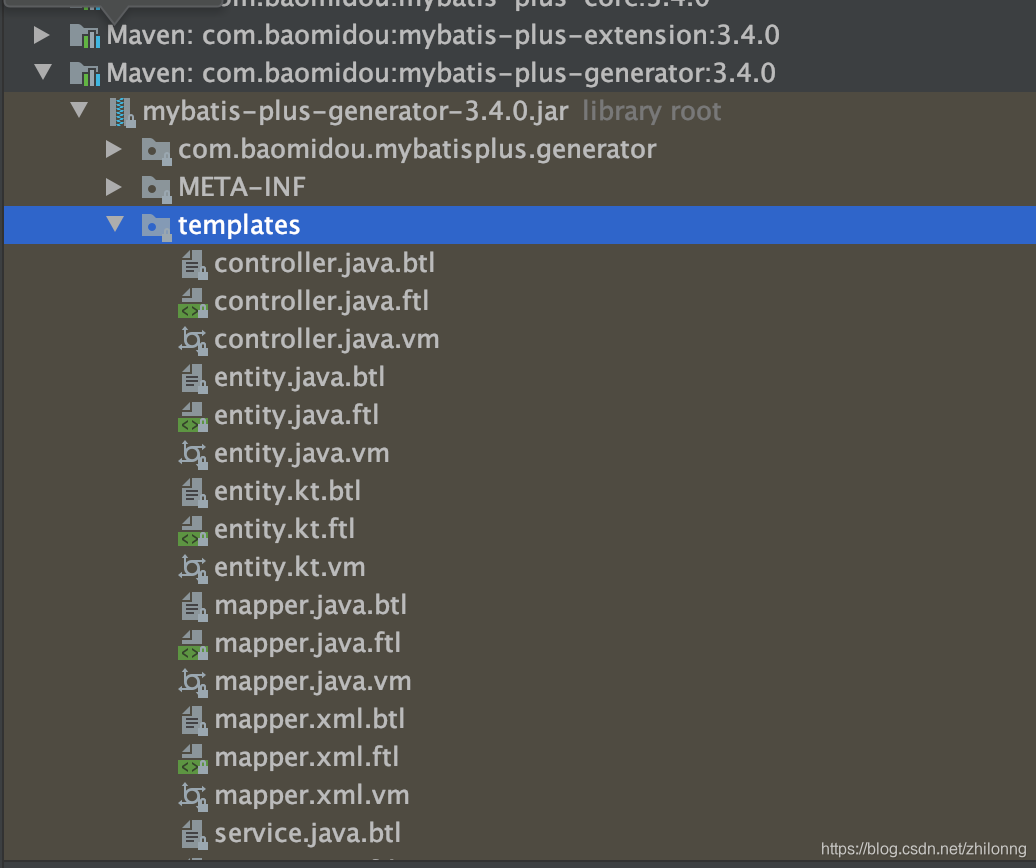Click the Velocity icon of mapper.java.vm
This screenshot has width=1036, height=868.
193,682
